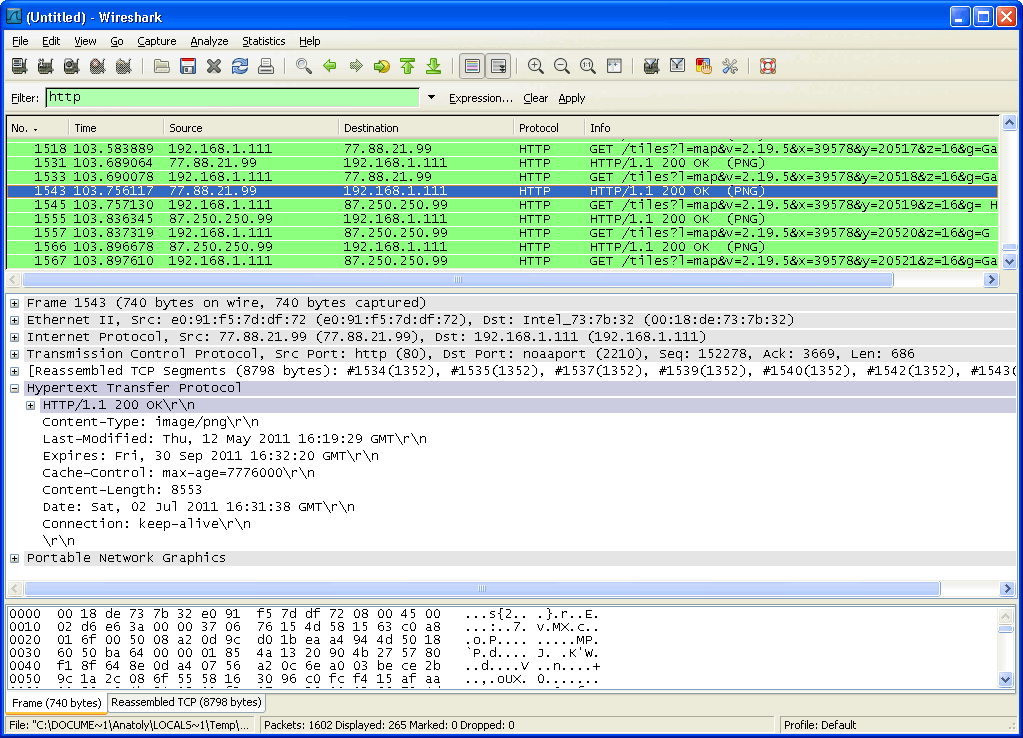Toggle auto scroll in live capture
Viewport: 1023px width, 738px height.
[x=498, y=67]
